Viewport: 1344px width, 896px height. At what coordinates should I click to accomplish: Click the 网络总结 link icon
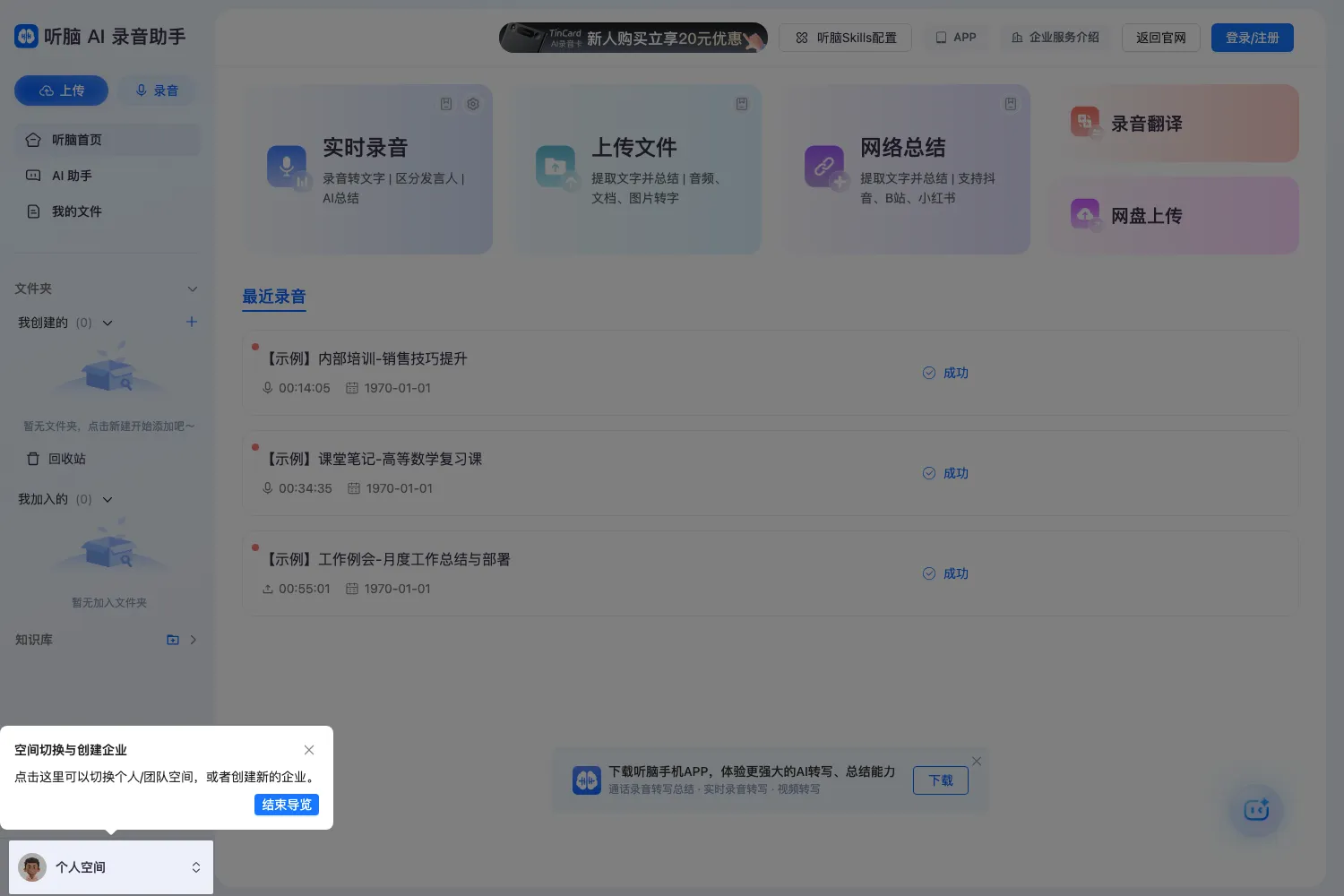click(x=825, y=167)
